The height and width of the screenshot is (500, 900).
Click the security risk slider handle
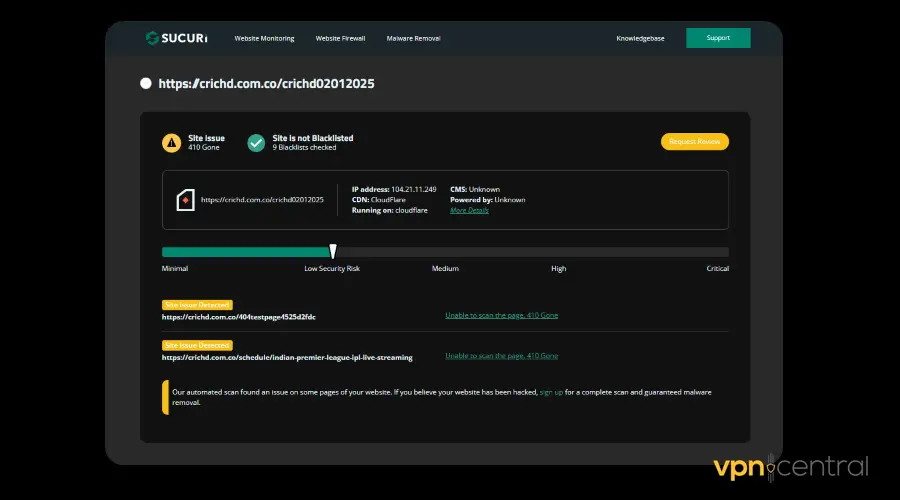coord(333,251)
